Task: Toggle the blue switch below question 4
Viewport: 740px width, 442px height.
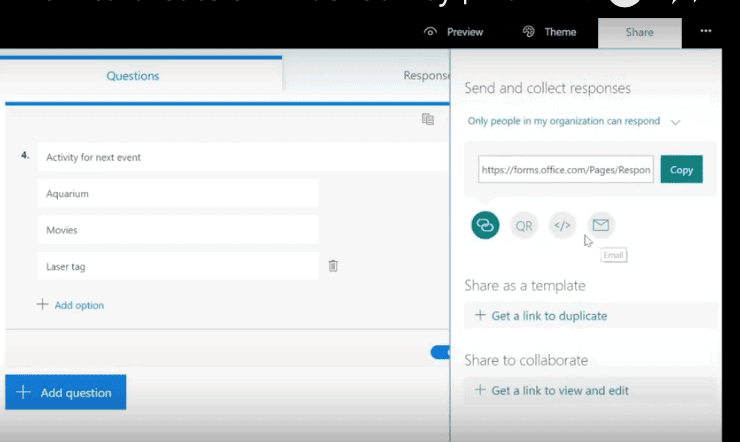Action: (x=440, y=352)
